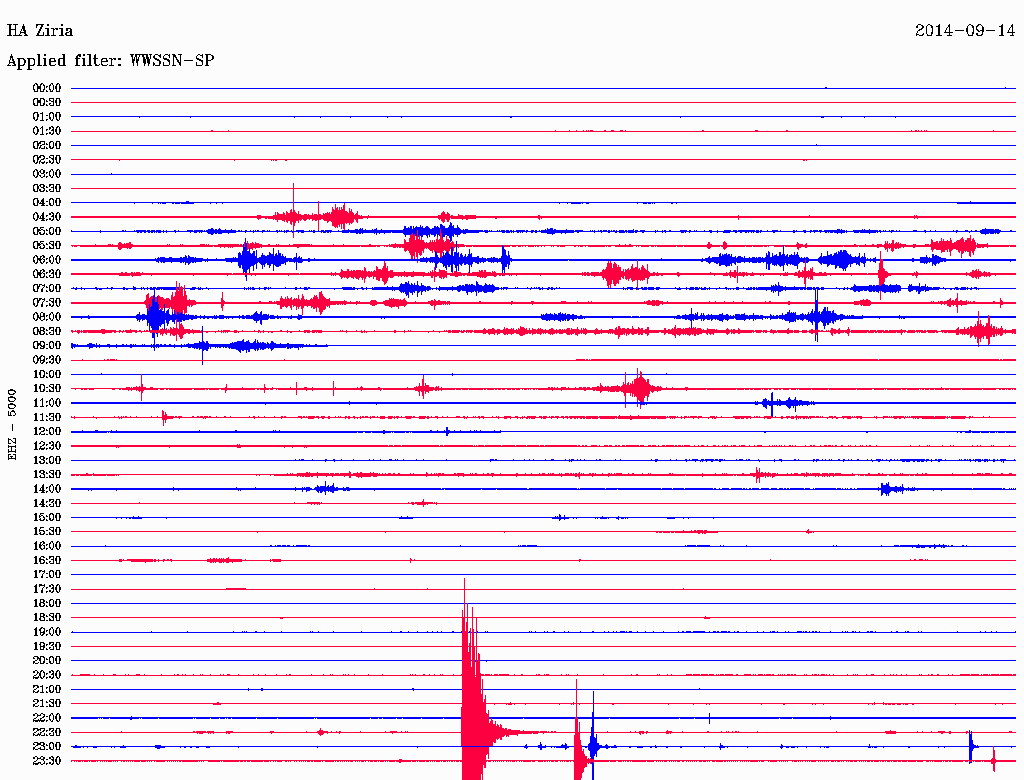Select the 11:00 time label
The height and width of the screenshot is (780, 1024).
(x=47, y=403)
